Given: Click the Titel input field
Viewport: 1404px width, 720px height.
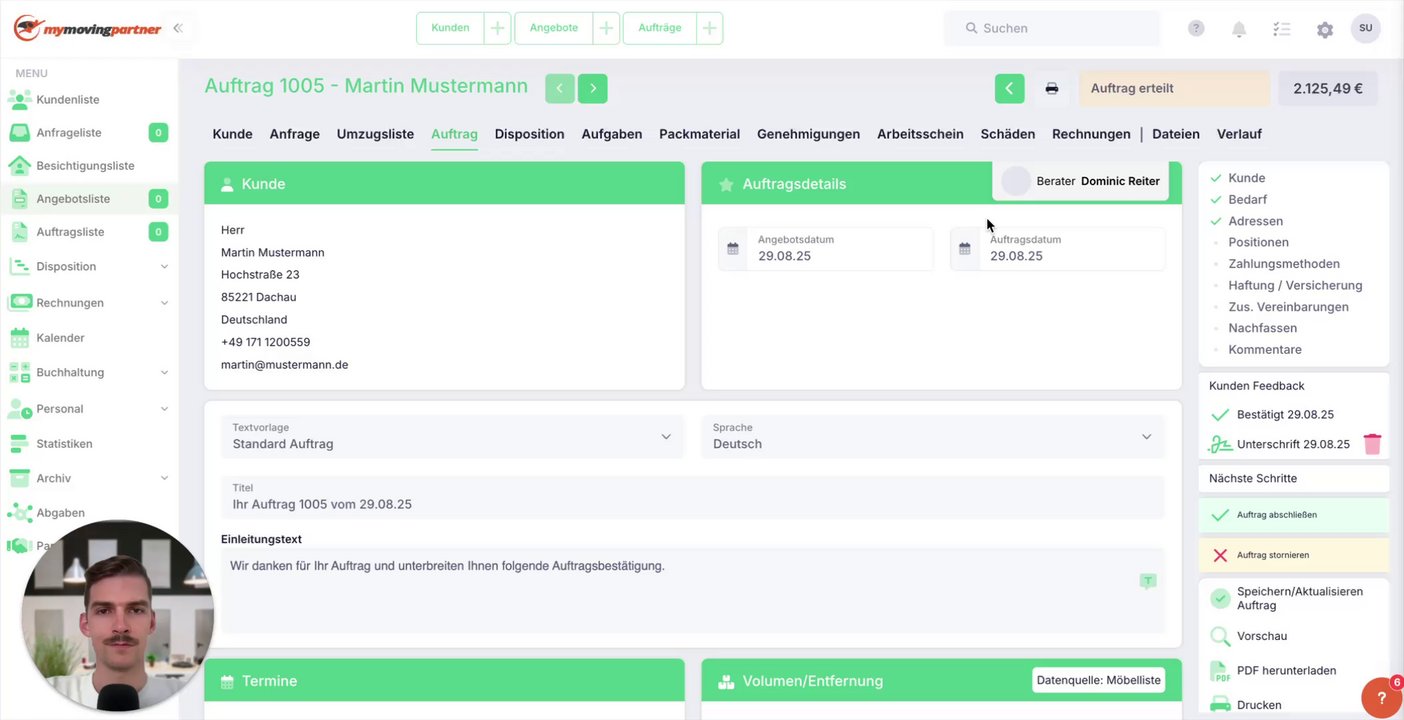Looking at the screenshot, I should (693, 497).
